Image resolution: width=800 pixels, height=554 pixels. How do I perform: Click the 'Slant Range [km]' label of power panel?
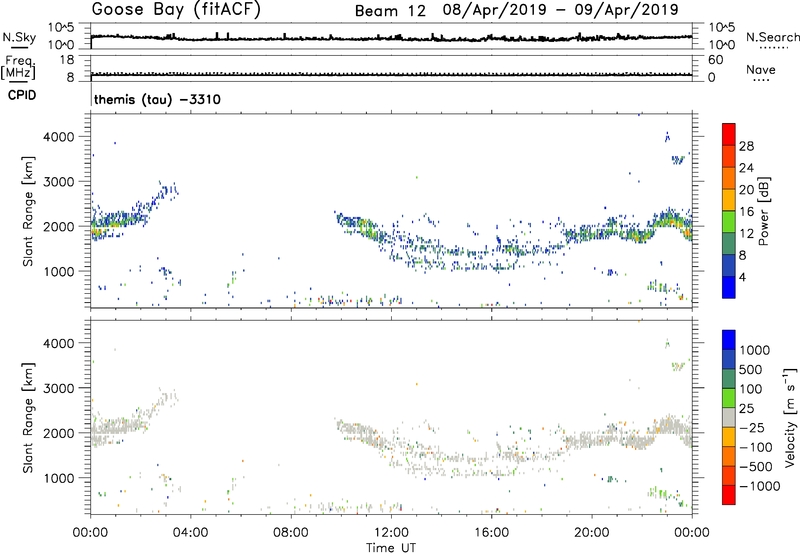coord(28,211)
